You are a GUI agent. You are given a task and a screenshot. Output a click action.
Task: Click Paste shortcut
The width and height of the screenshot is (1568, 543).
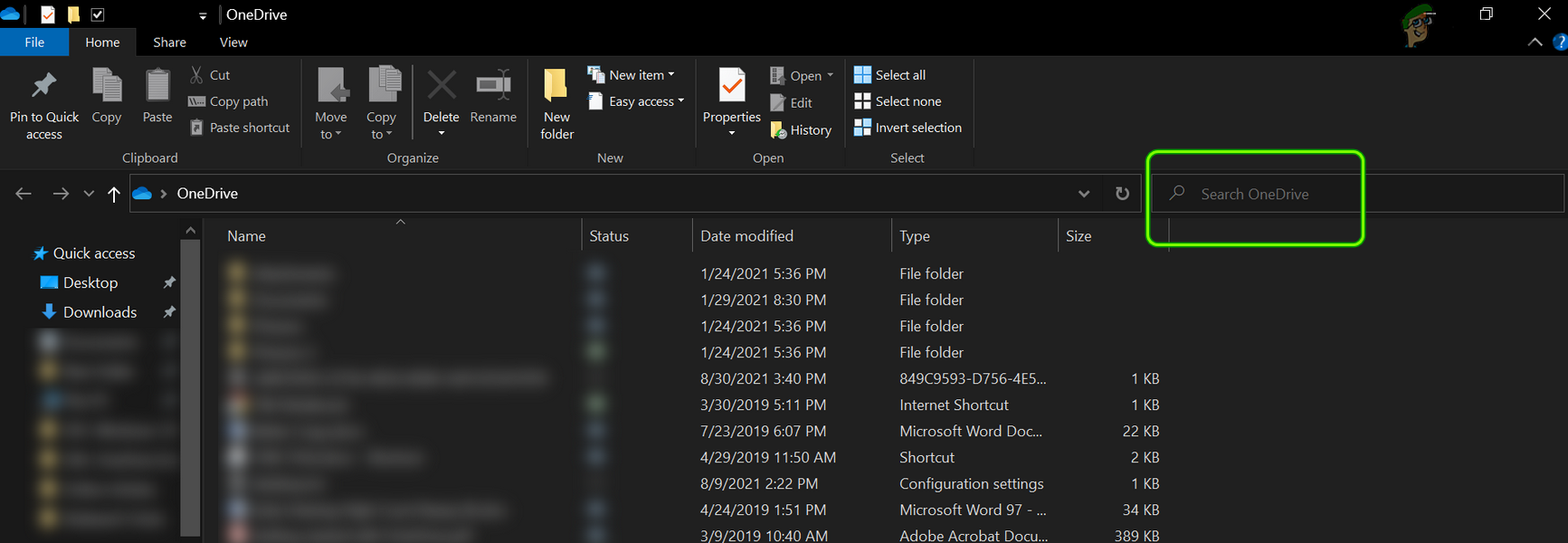click(x=240, y=128)
